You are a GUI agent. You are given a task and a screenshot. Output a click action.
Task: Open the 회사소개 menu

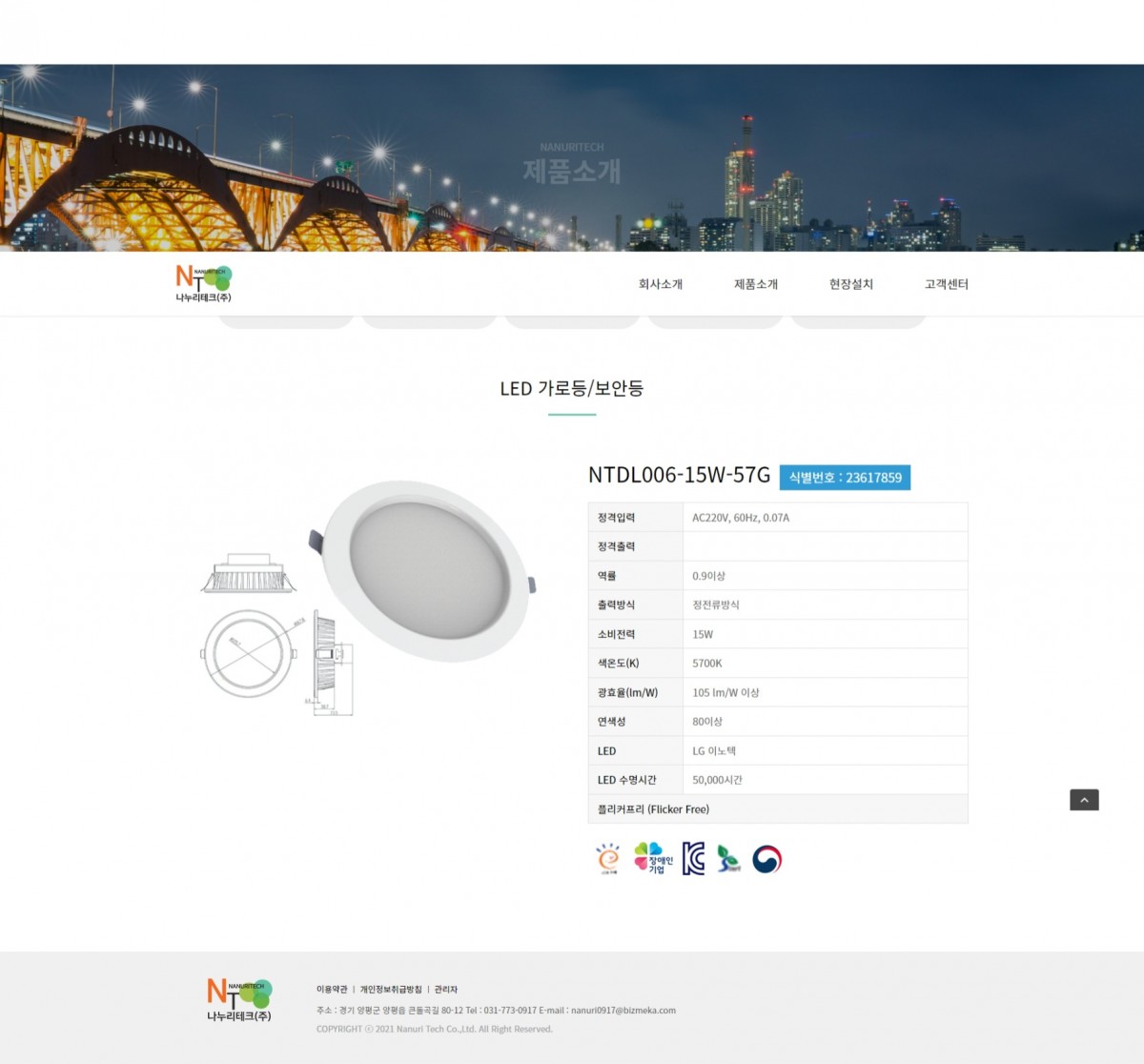pos(661,284)
